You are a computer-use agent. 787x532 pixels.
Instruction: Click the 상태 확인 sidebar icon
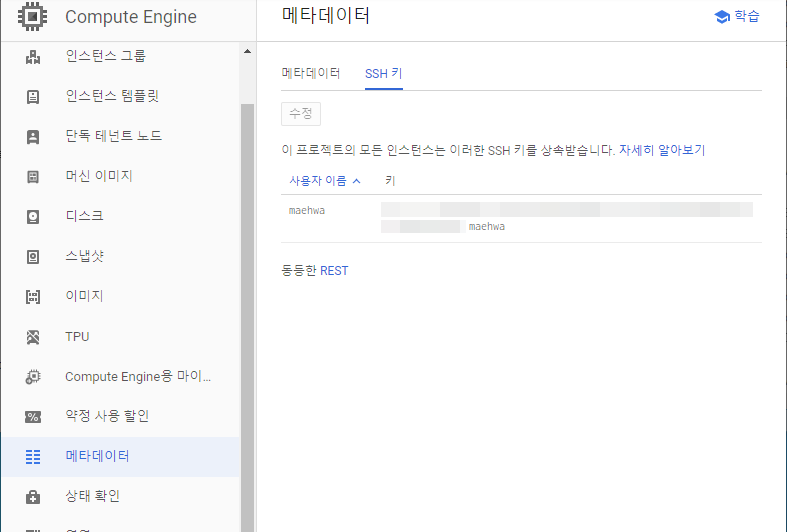(33, 497)
